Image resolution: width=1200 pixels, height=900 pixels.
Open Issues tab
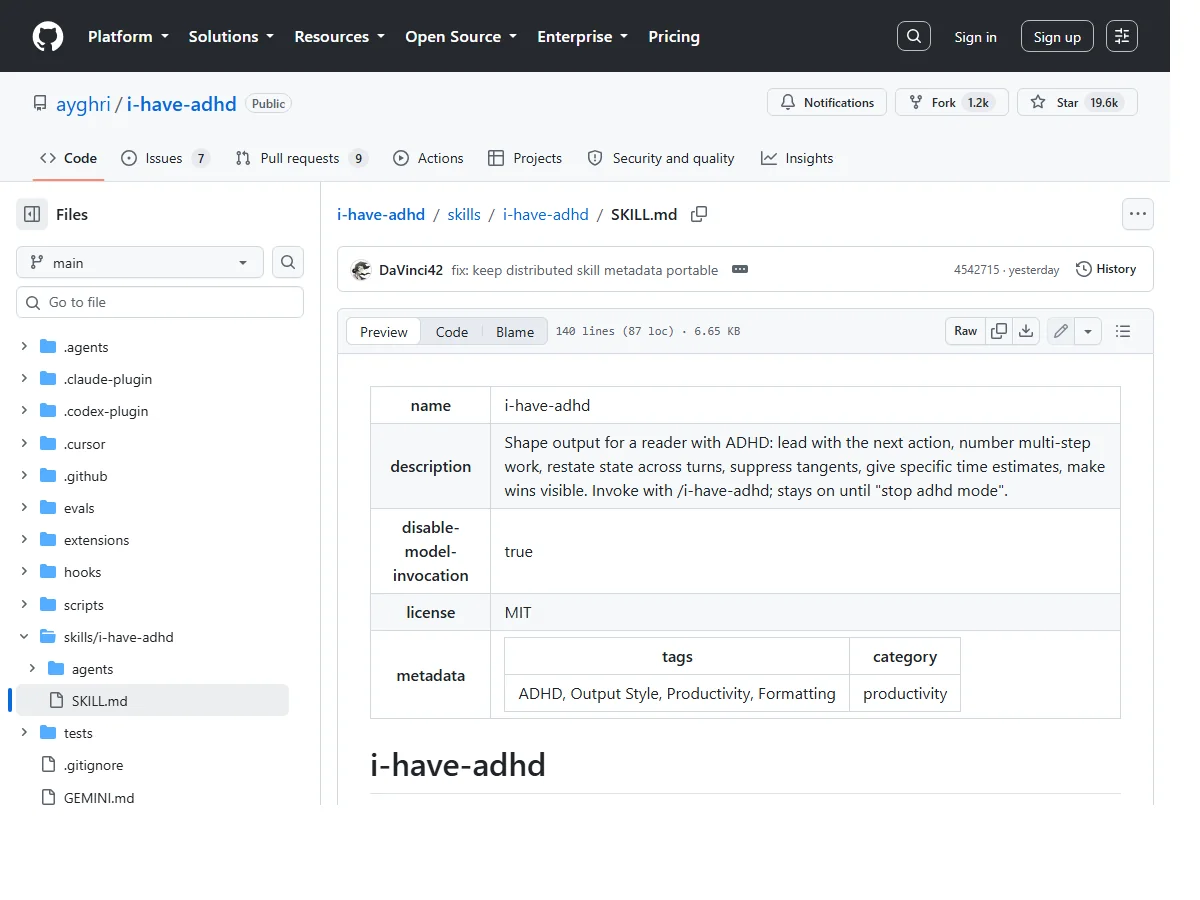[x=165, y=158]
